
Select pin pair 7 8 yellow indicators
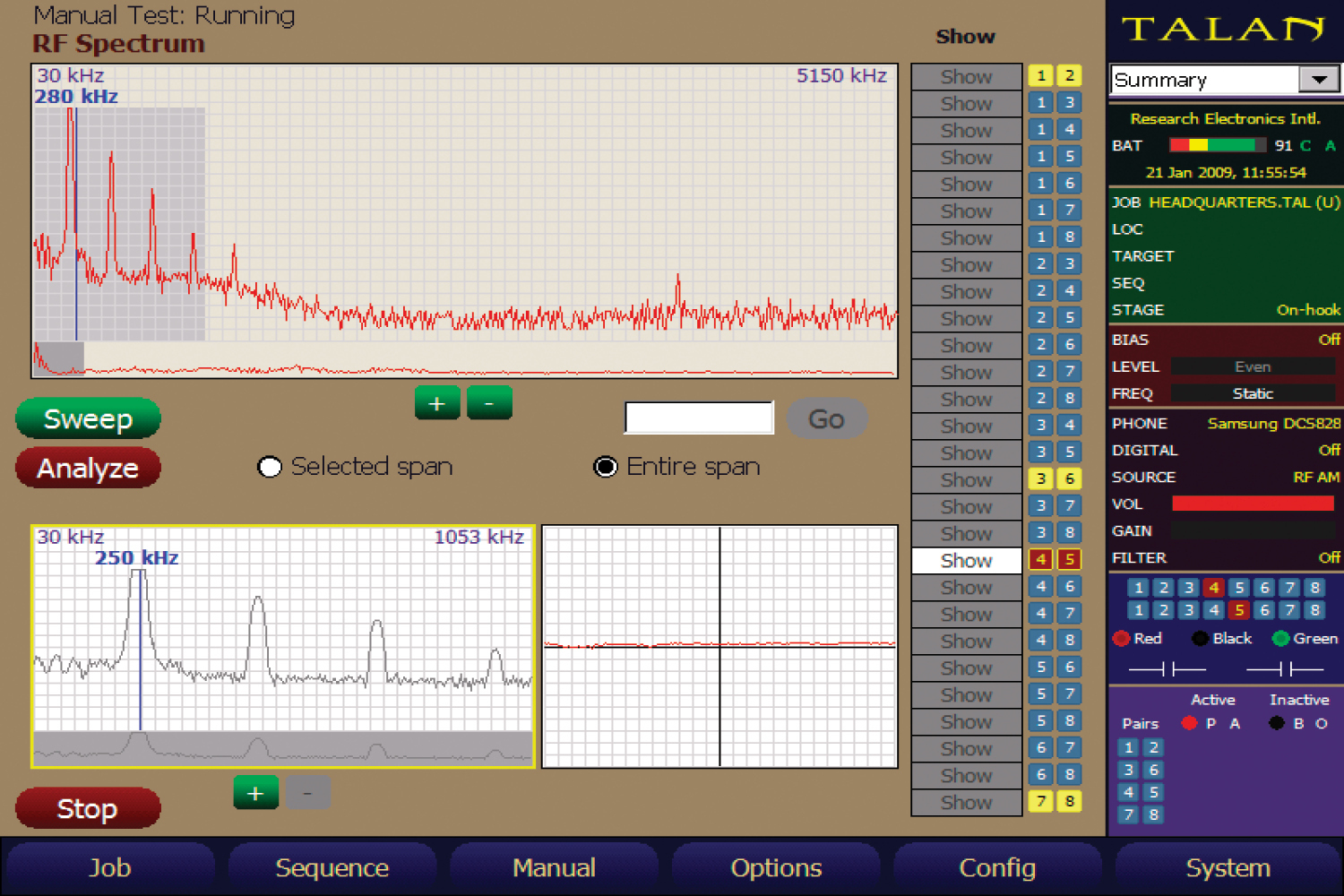(1055, 801)
